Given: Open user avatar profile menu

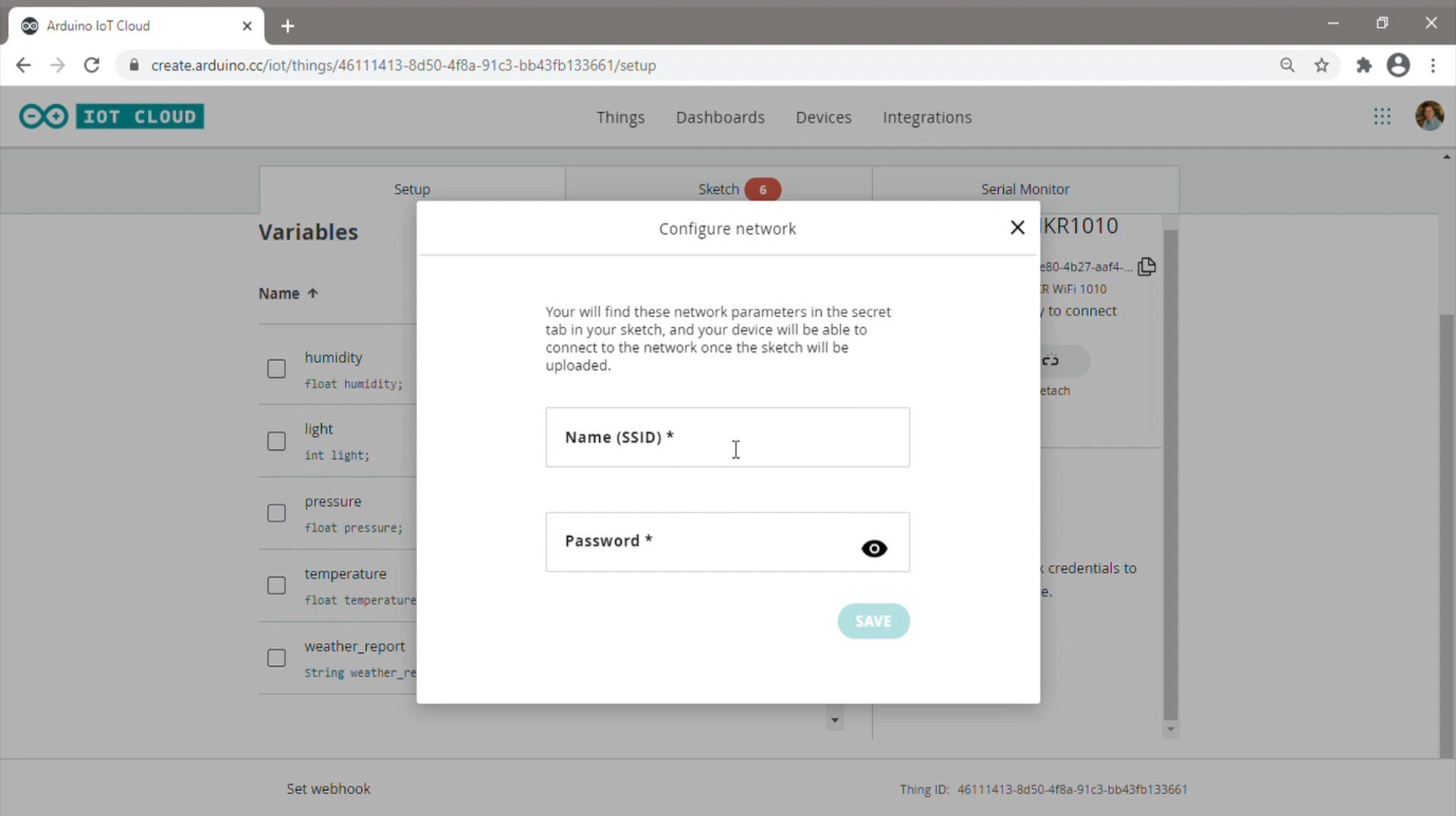Looking at the screenshot, I should coord(1429,116).
